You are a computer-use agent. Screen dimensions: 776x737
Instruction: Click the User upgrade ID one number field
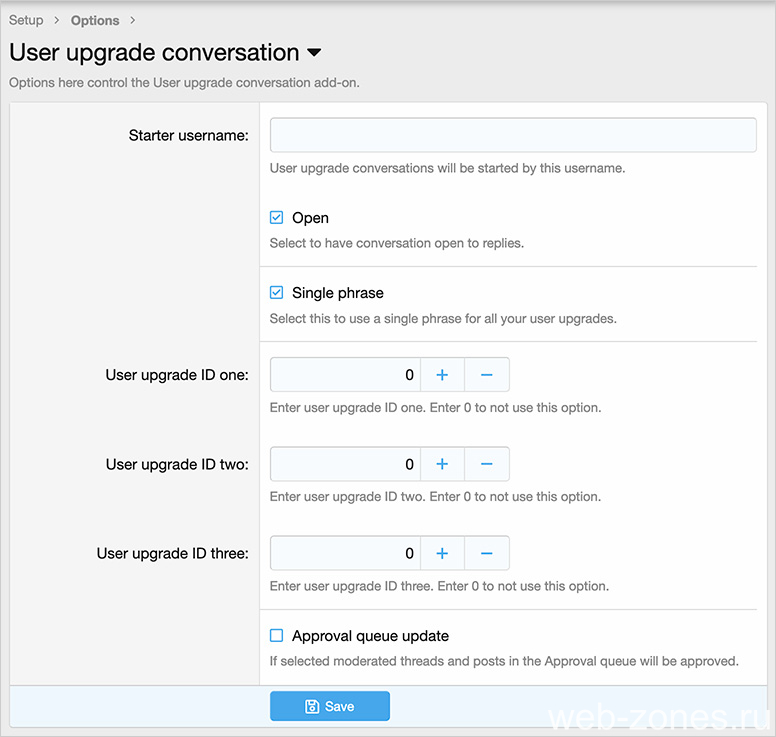[x=345, y=375]
